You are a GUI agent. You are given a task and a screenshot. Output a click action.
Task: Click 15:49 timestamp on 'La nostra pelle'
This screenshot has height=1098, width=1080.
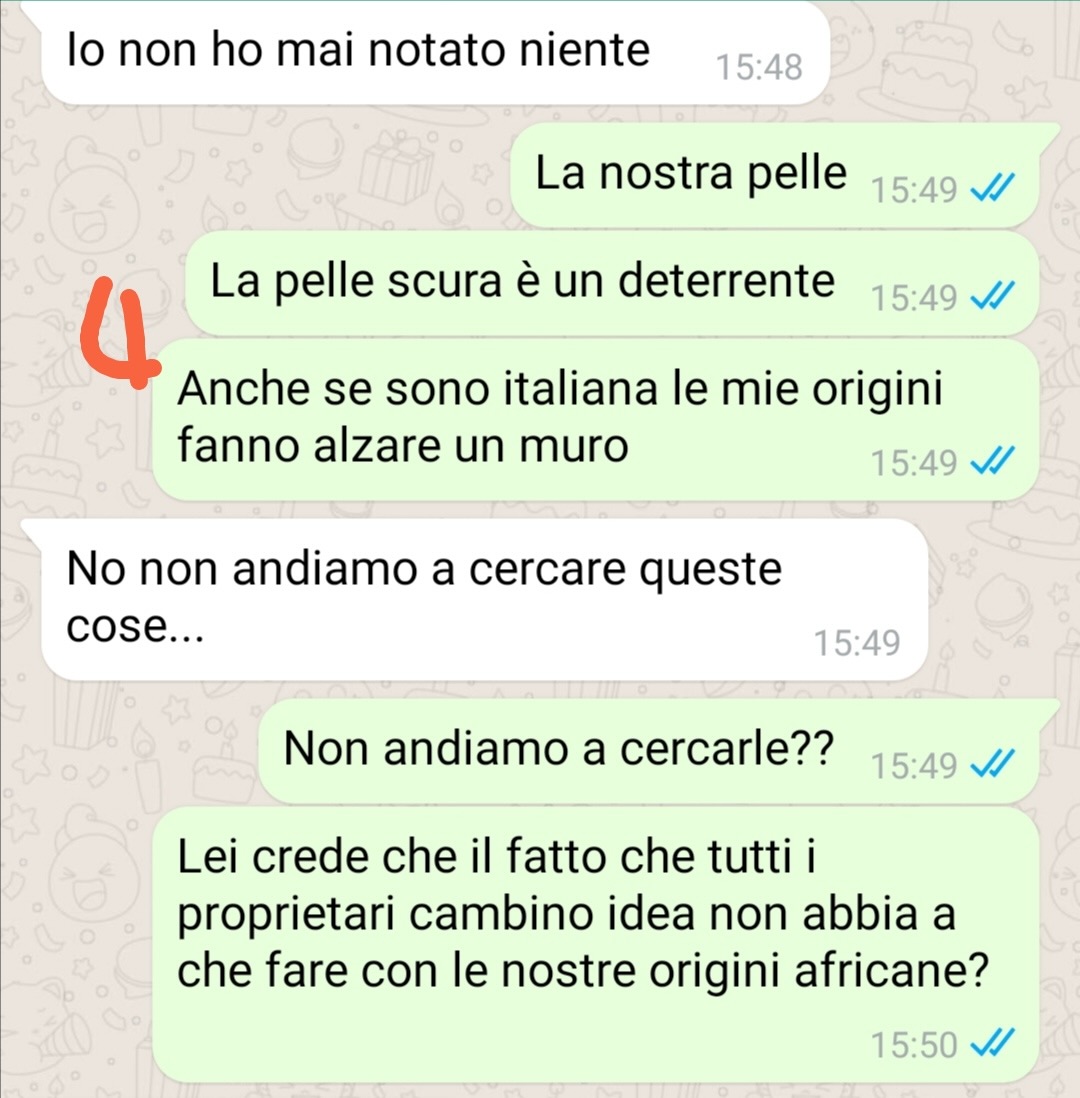pyautogui.click(x=914, y=189)
